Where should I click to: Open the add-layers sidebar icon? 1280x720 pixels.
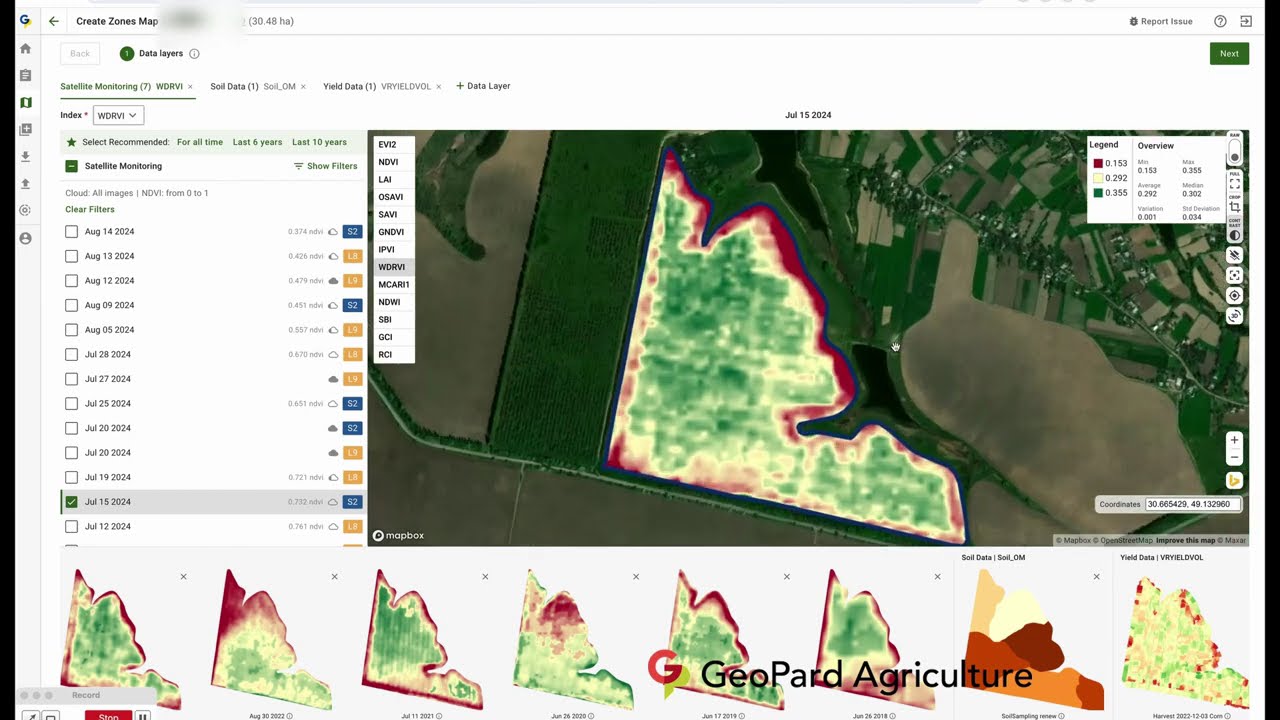coord(25,129)
